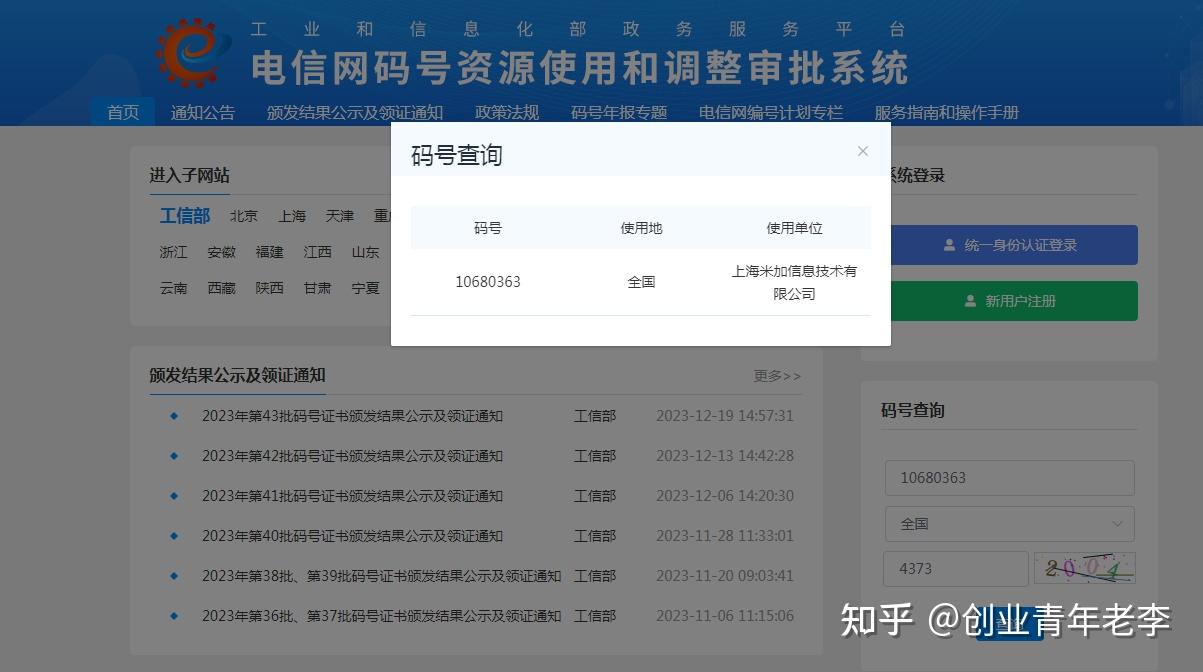The width and height of the screenshot is (1203, 672).
Task: Open 宁夏 sub-site link
Action: click(x=365, y=288)
